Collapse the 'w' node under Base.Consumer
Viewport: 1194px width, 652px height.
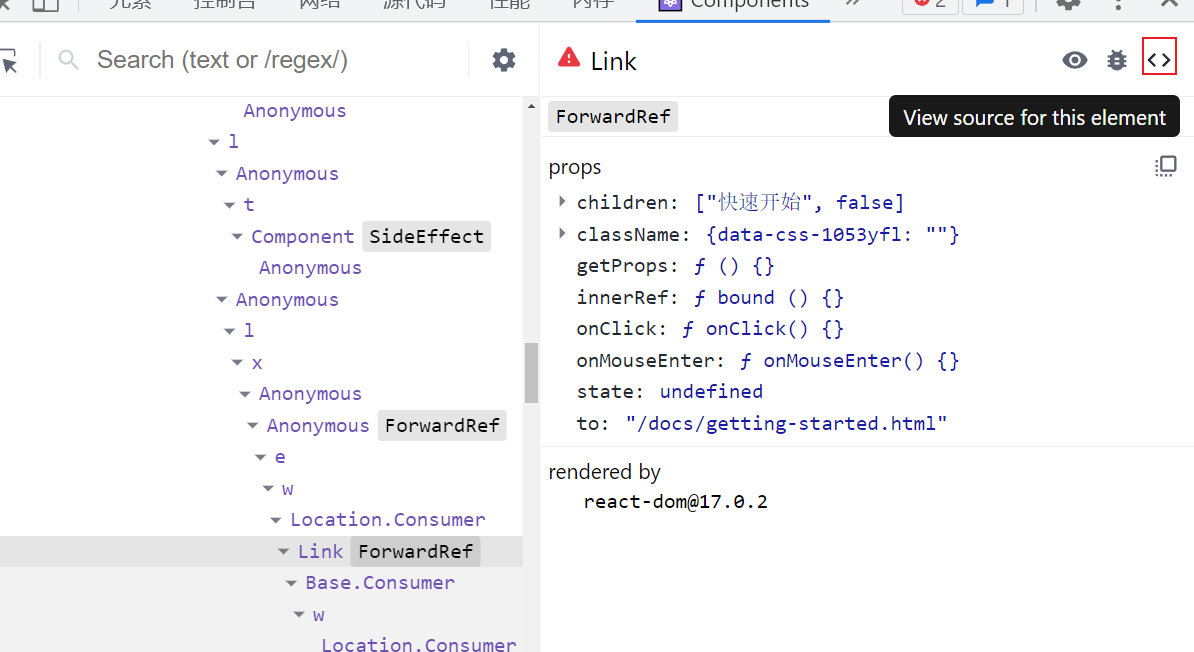298,615
